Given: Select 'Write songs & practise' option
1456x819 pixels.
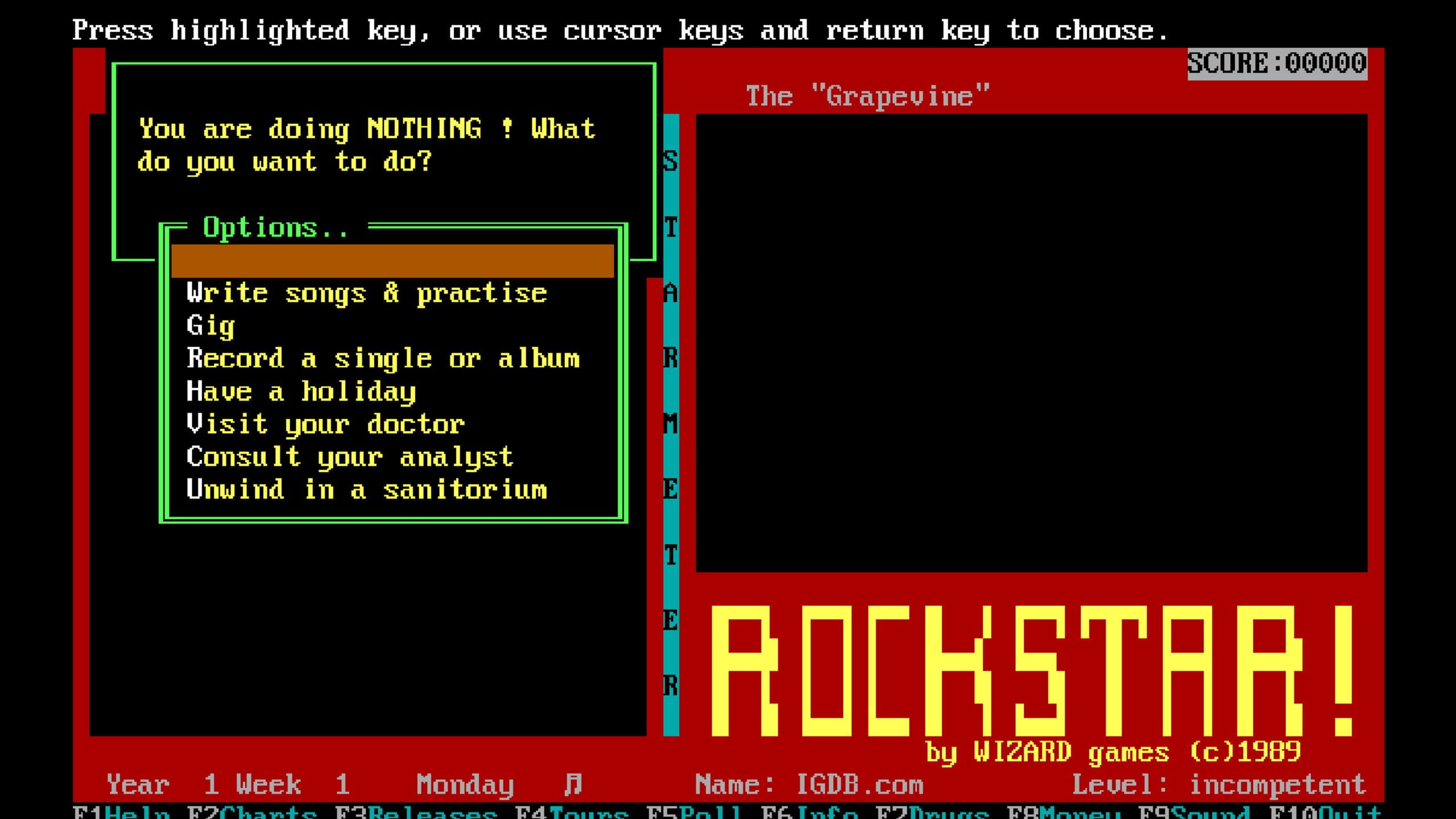Looking at the screenshot, I should pyautogui.click(x=367, y=293).
